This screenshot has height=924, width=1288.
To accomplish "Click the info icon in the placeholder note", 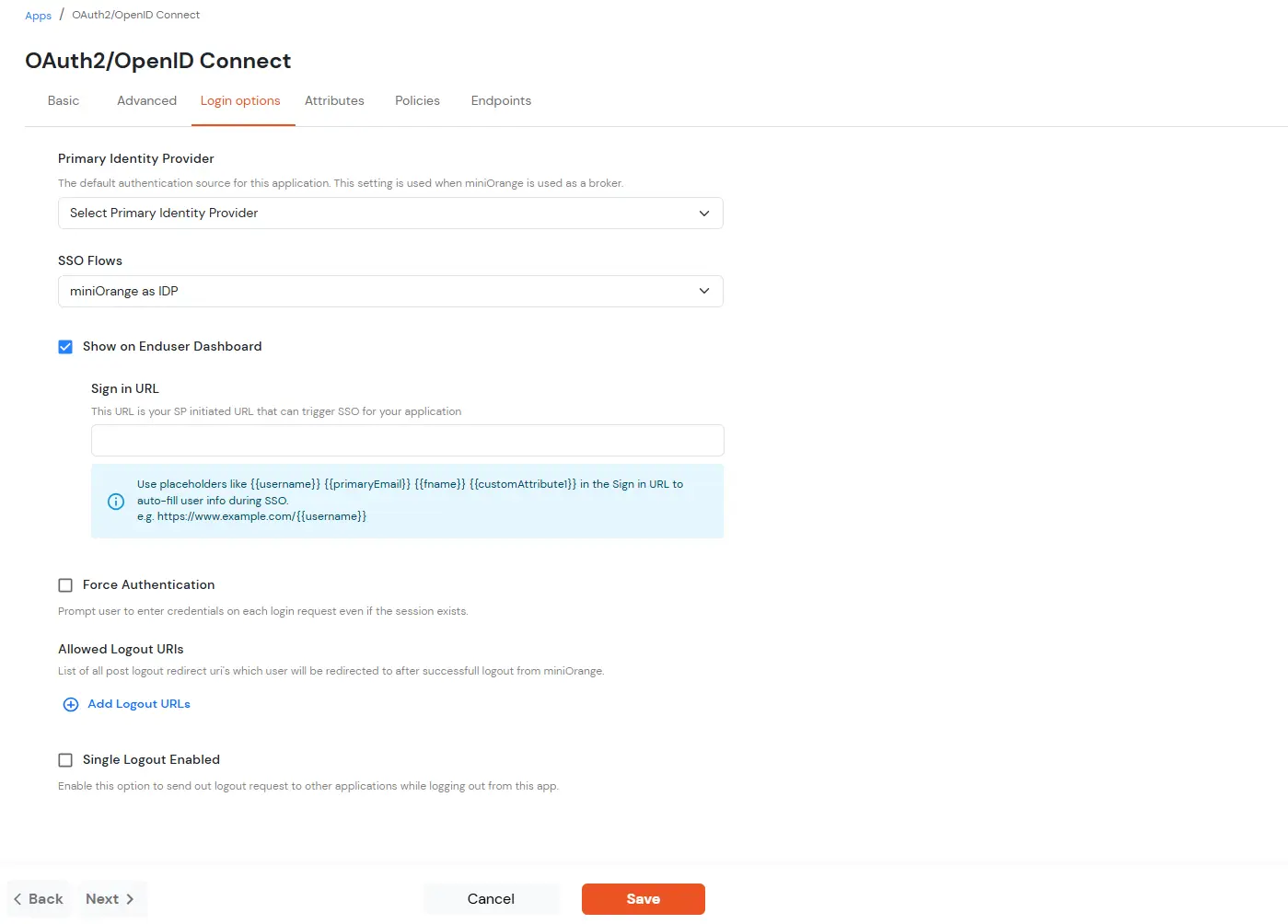I will coord(115,502).
